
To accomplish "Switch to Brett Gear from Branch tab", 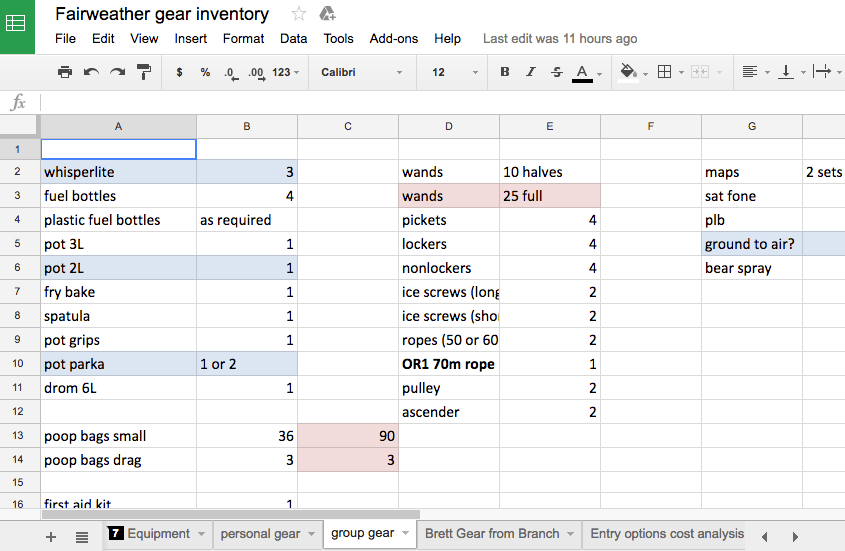I will [x=492, y=534].
